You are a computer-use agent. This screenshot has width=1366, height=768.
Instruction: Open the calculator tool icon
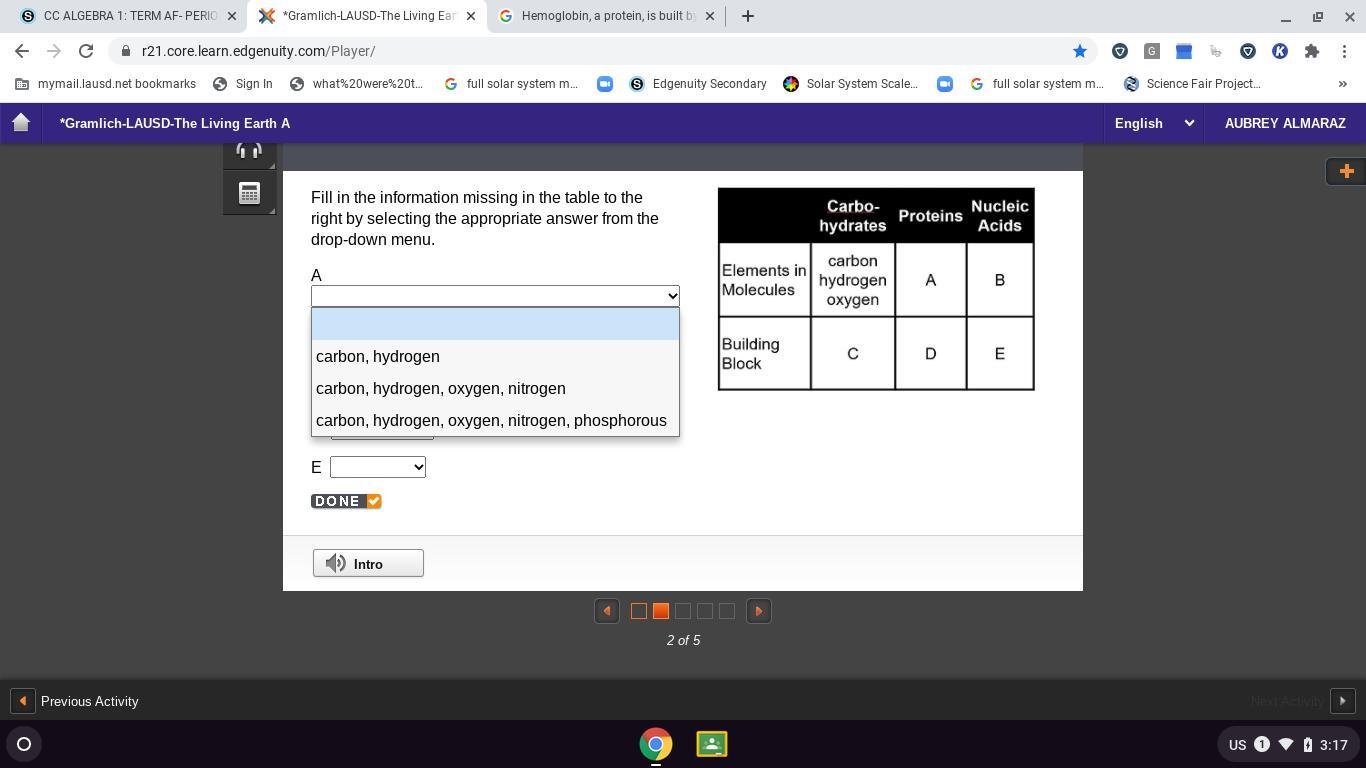click(x=249, y=193)
